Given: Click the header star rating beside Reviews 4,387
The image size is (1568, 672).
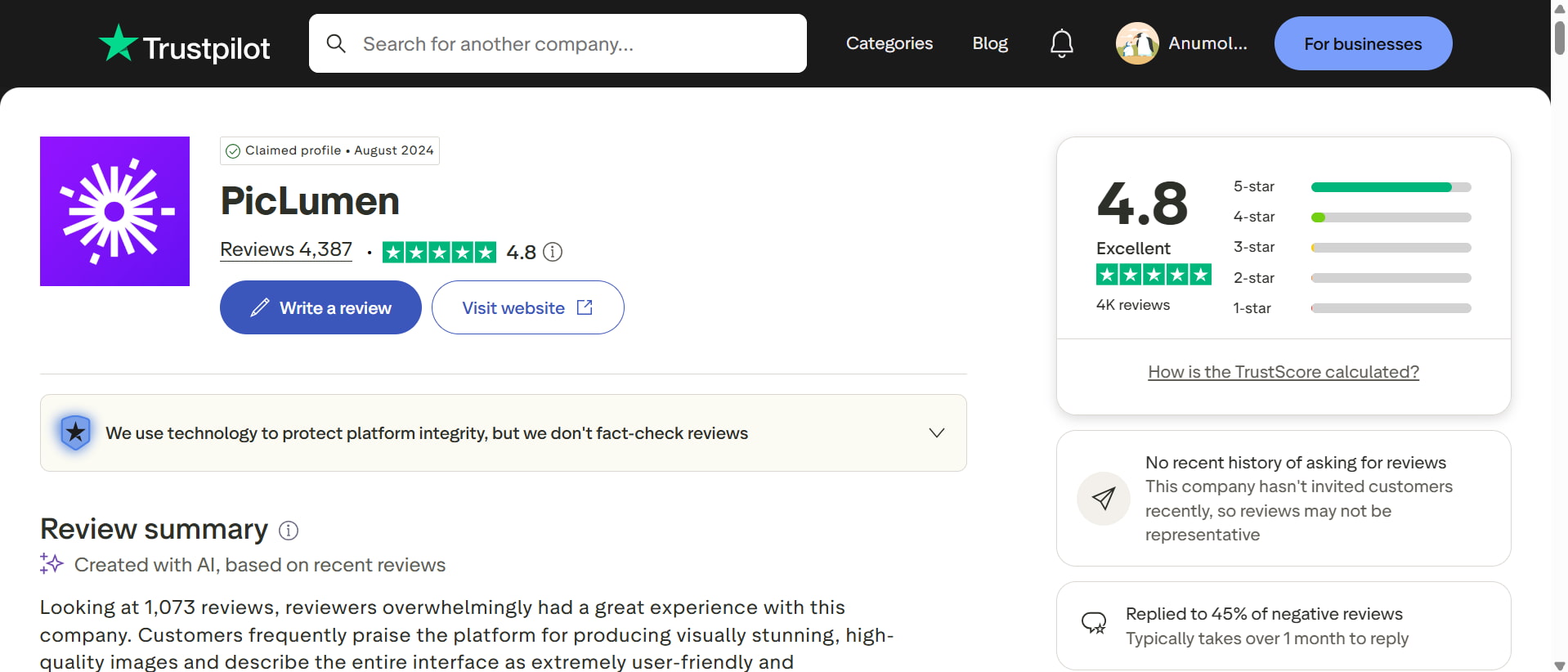Looking at the screenshot, I should 439,252.
